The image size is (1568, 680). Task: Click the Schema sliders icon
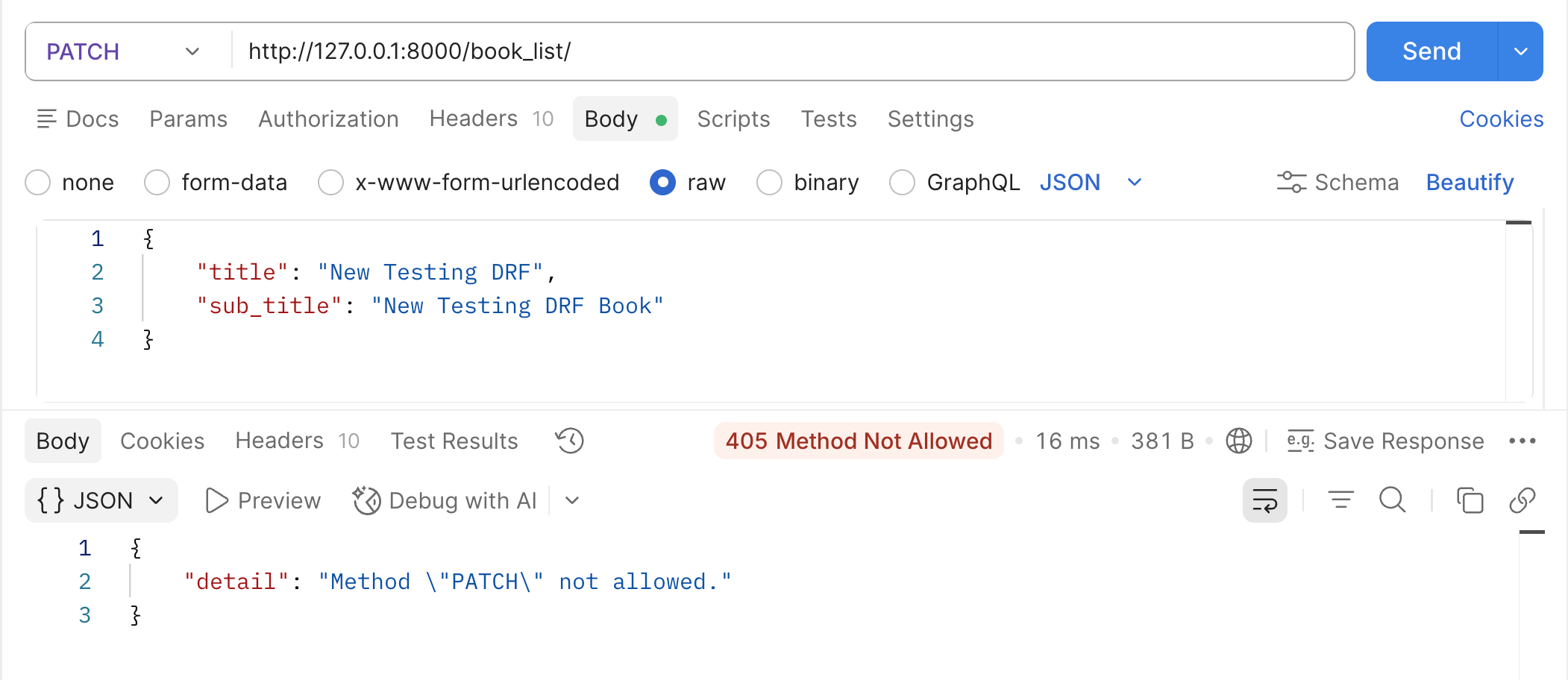coord(1291,182)
